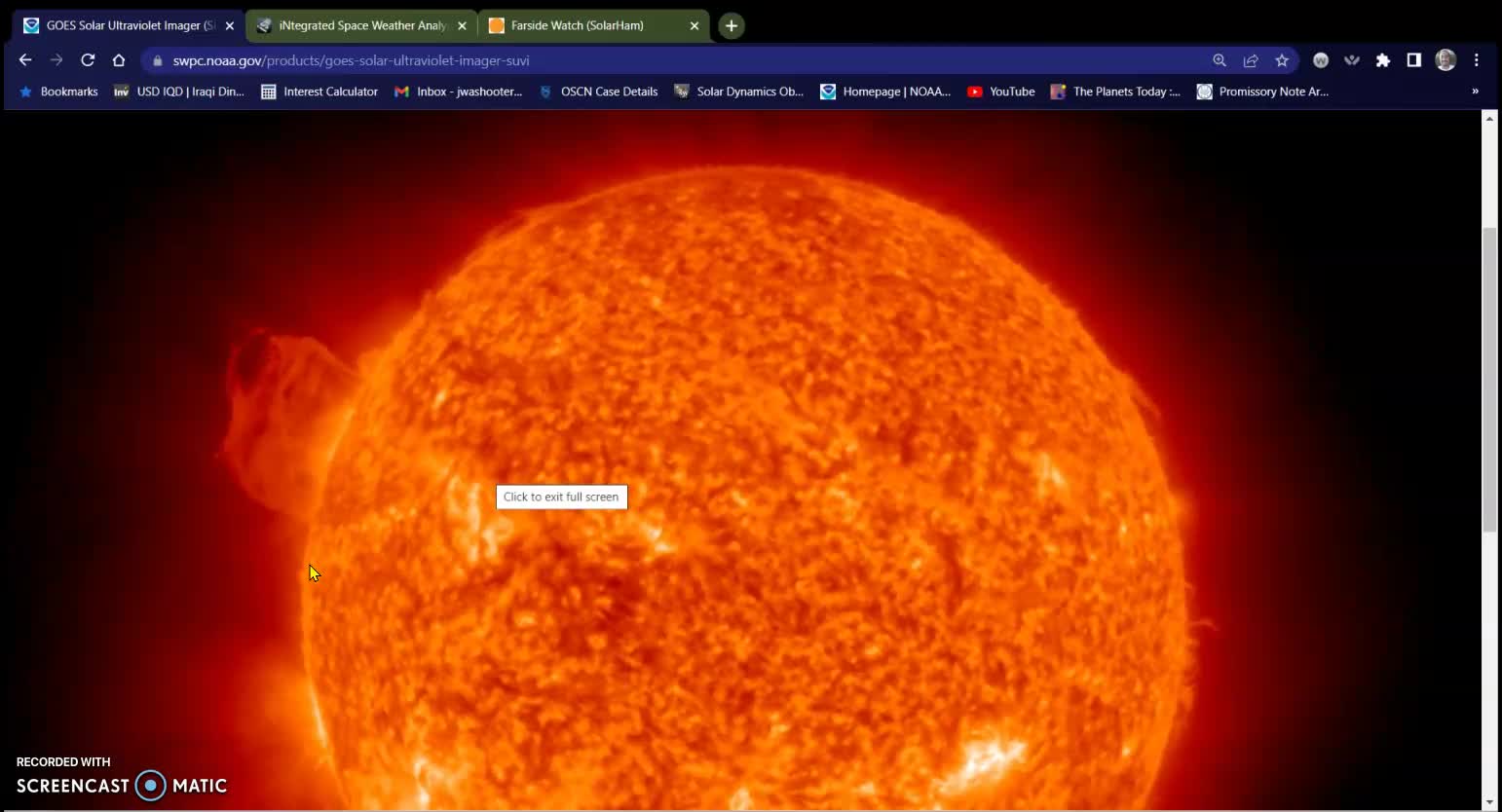Open Homepage NOAA bookmark
1502x812 pixels.
885,92
